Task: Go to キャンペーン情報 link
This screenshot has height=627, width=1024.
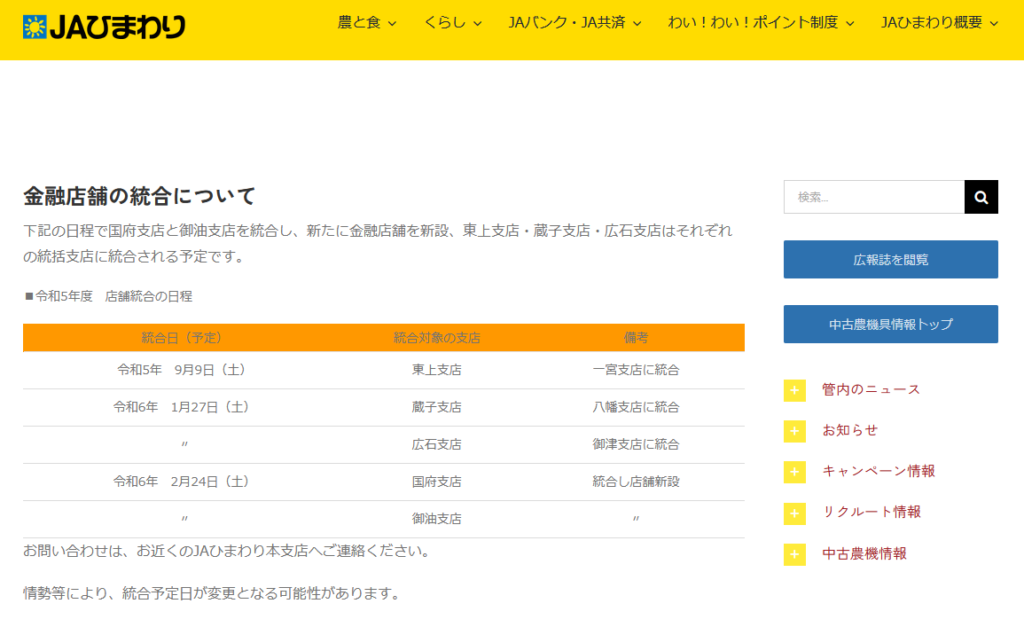Action: click(x=878, y=472)
